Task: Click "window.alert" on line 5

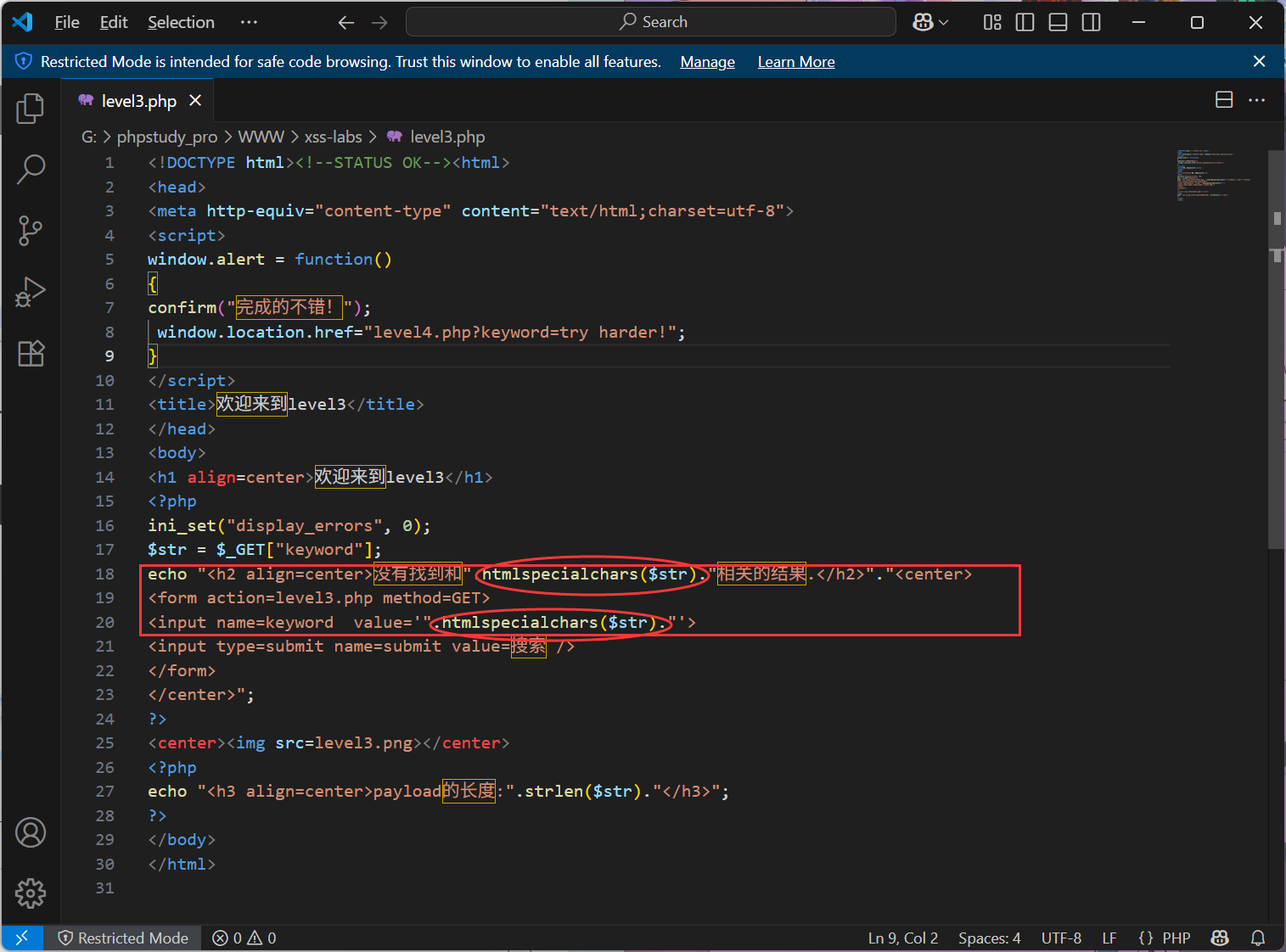Action: (x=206, y=260)
